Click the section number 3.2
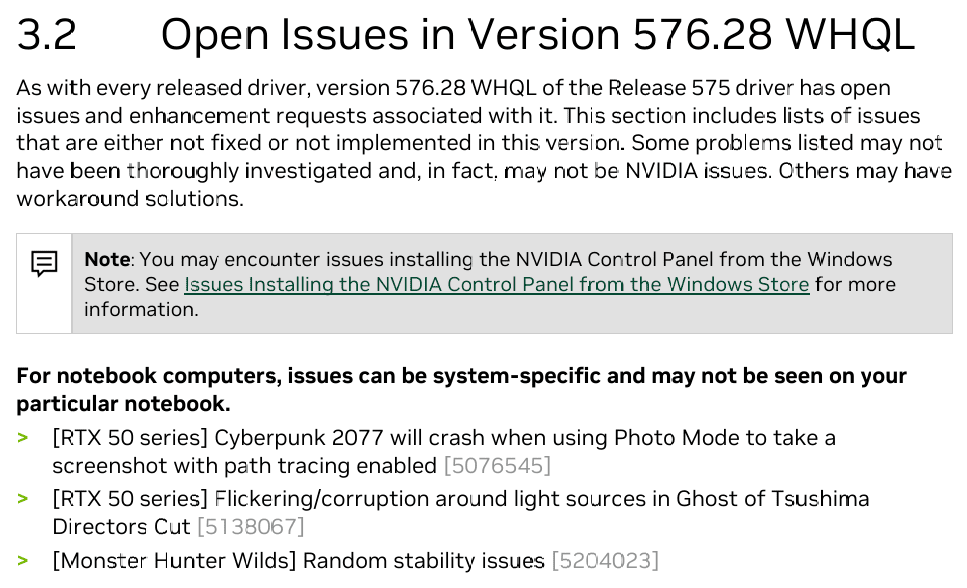Image resolution: width=967 pixels, height=588 pixels. tap(47, 35)
